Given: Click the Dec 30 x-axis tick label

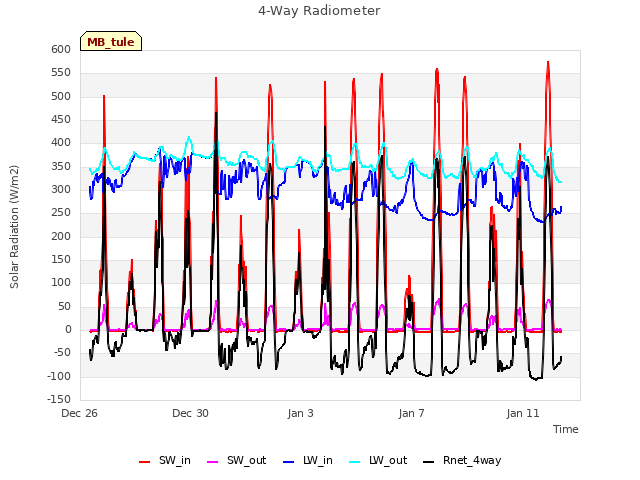Looking at the screenshot, I should click(x=190, y=413).
